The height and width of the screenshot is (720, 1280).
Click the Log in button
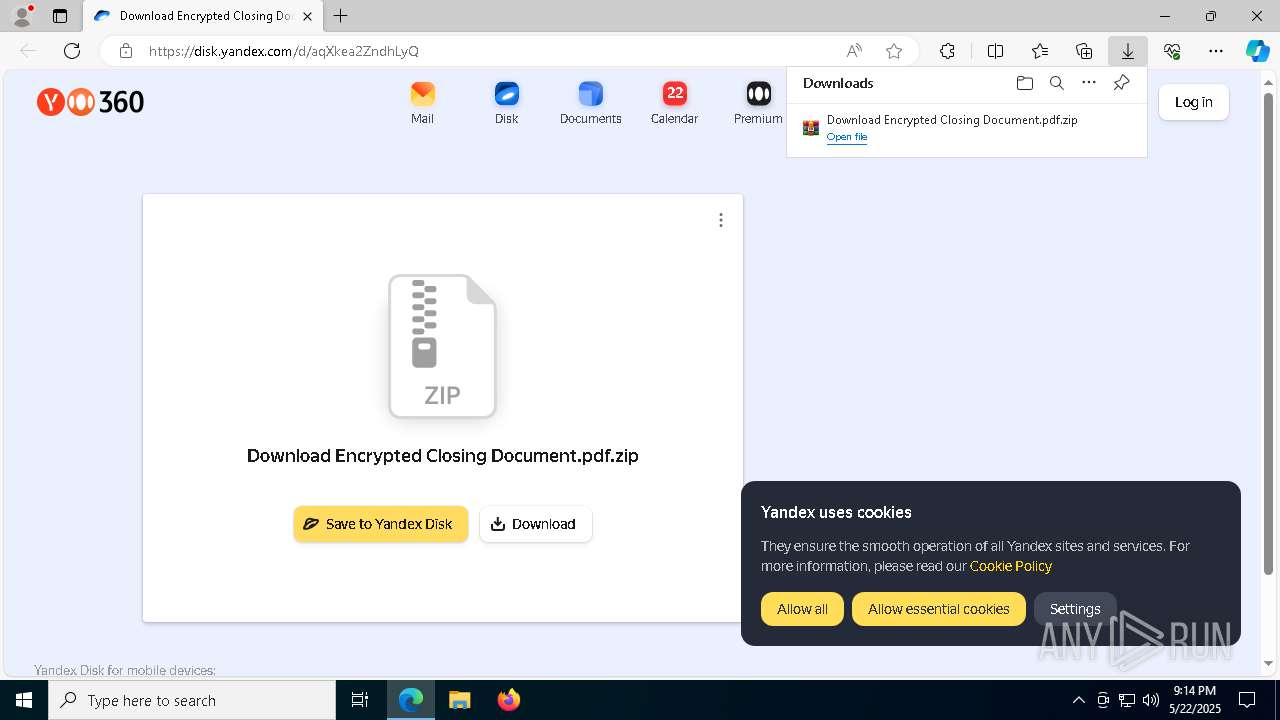coord(1193,102)
